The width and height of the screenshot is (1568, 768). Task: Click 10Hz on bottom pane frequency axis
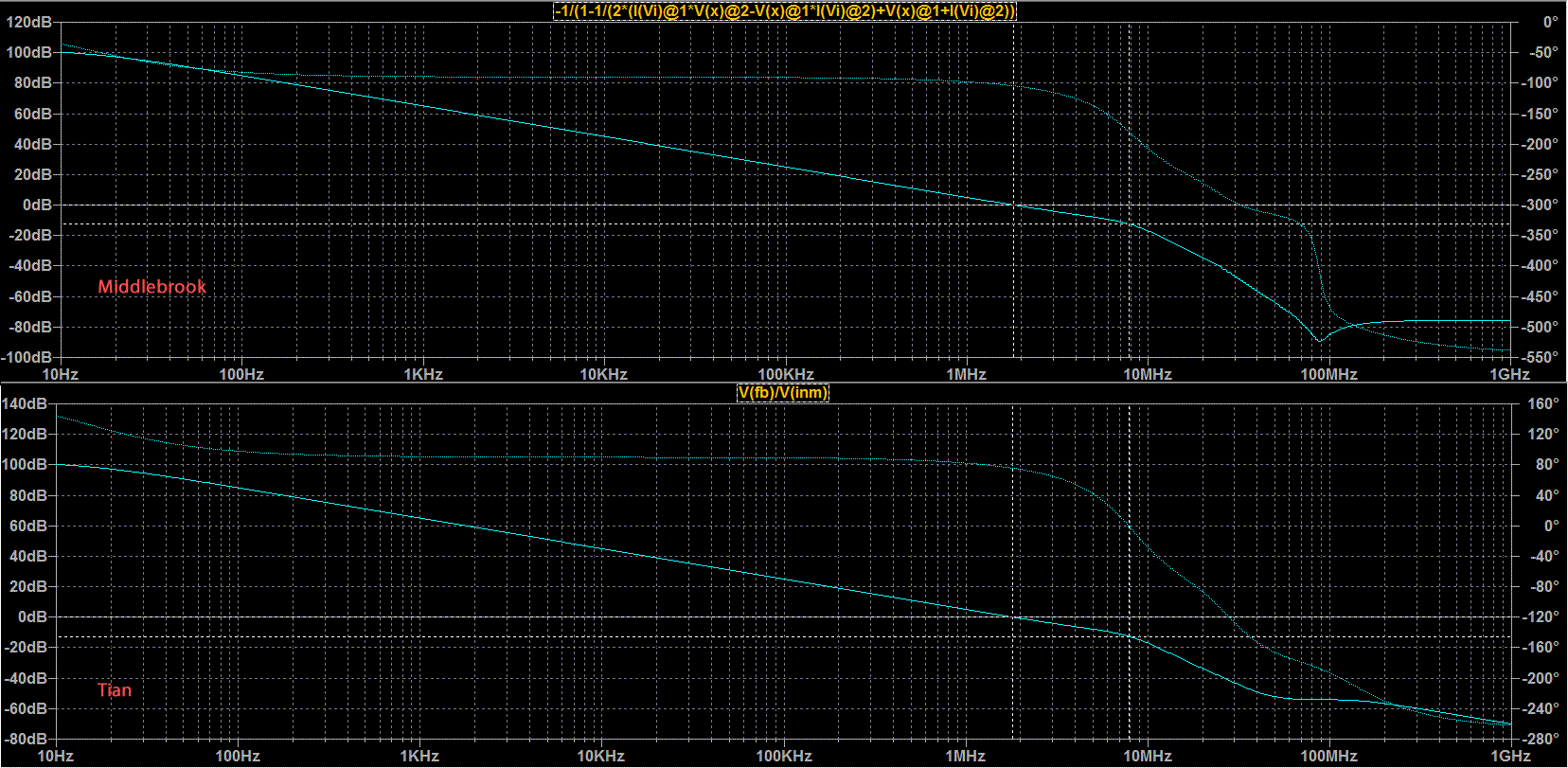click(x=56, y=756)
